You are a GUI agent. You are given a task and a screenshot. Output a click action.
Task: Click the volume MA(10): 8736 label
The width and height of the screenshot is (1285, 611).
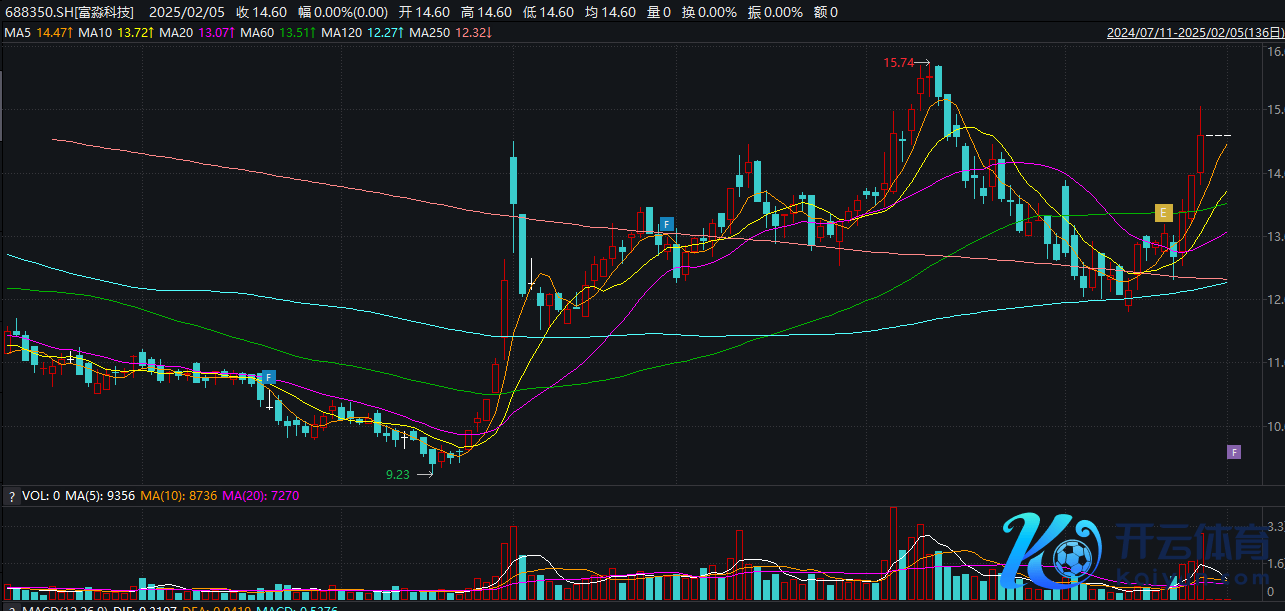pos(177,495)
